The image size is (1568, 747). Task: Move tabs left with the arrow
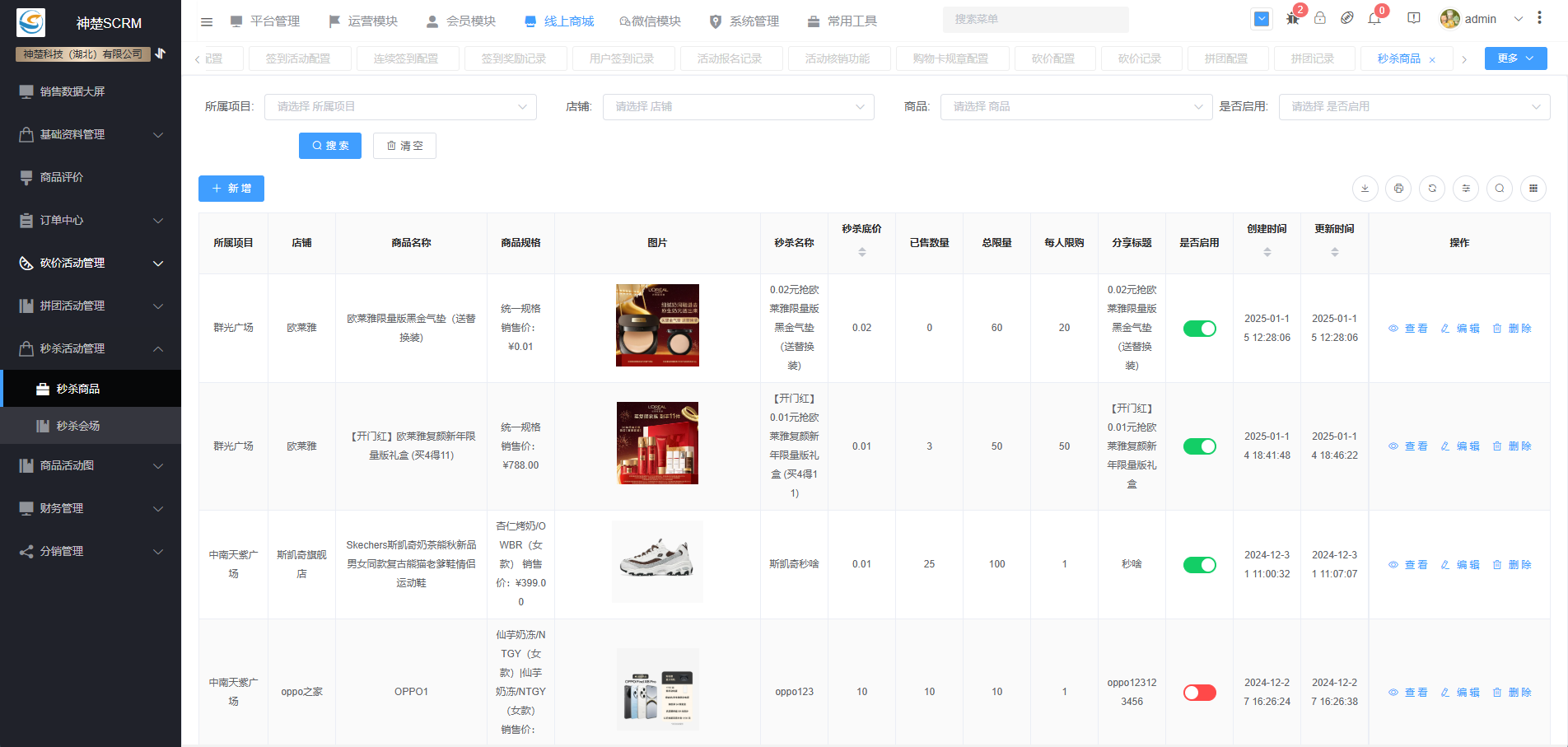(x=198, y=59)
